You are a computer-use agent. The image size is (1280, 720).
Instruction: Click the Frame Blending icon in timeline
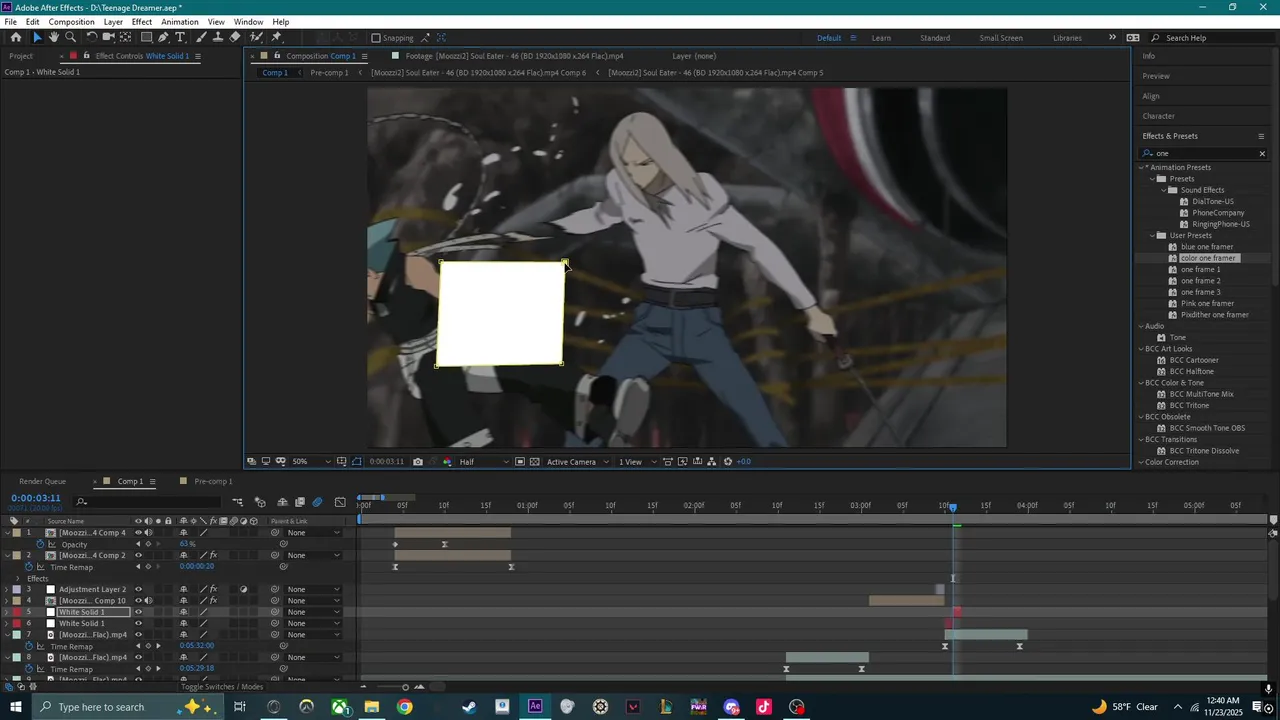click(300, 502)
